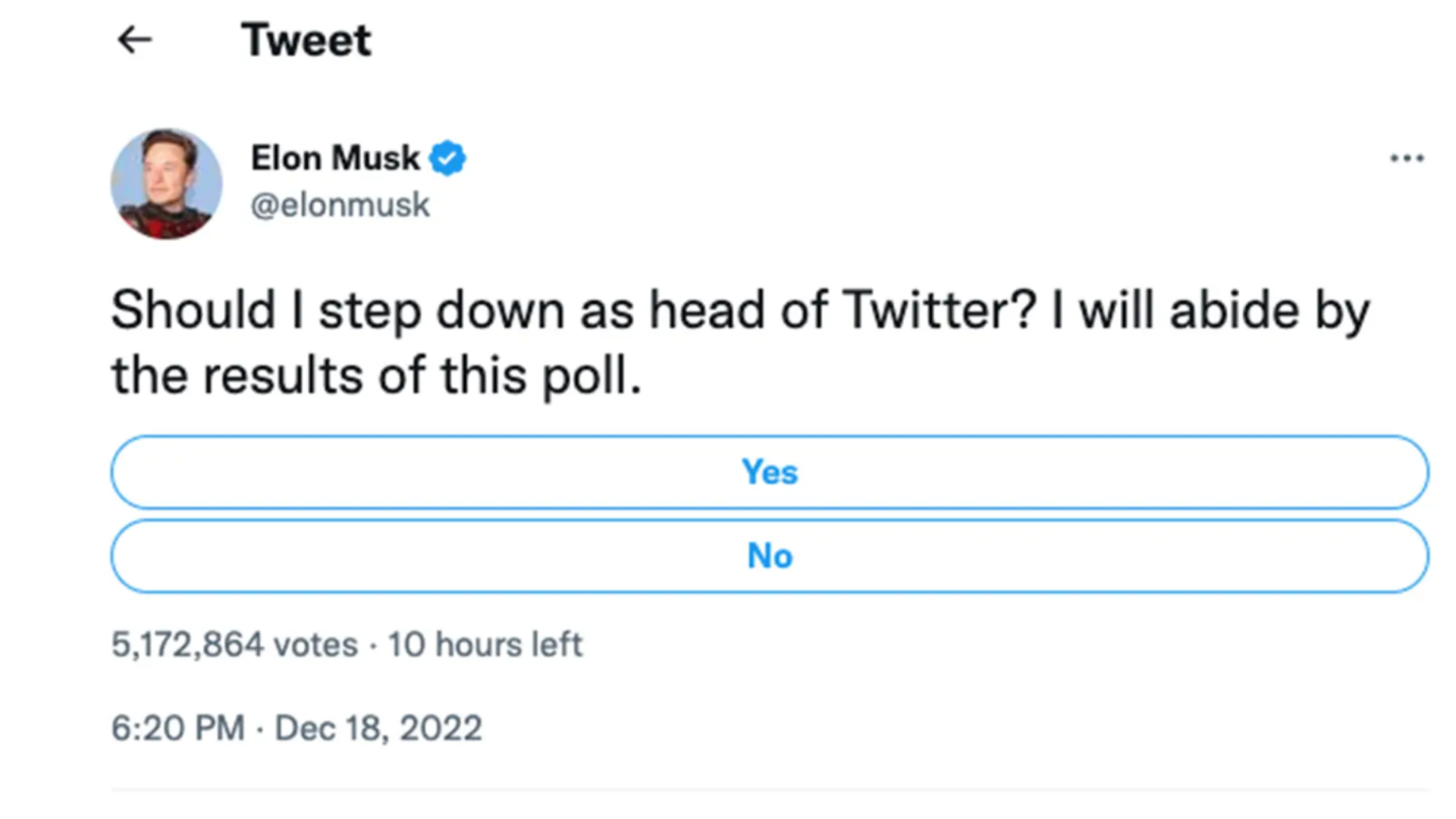Image resolution: width=1456 pixels, height=819 pixels.
Task: Click the Tweet page heading
Action: click(306, 39)
